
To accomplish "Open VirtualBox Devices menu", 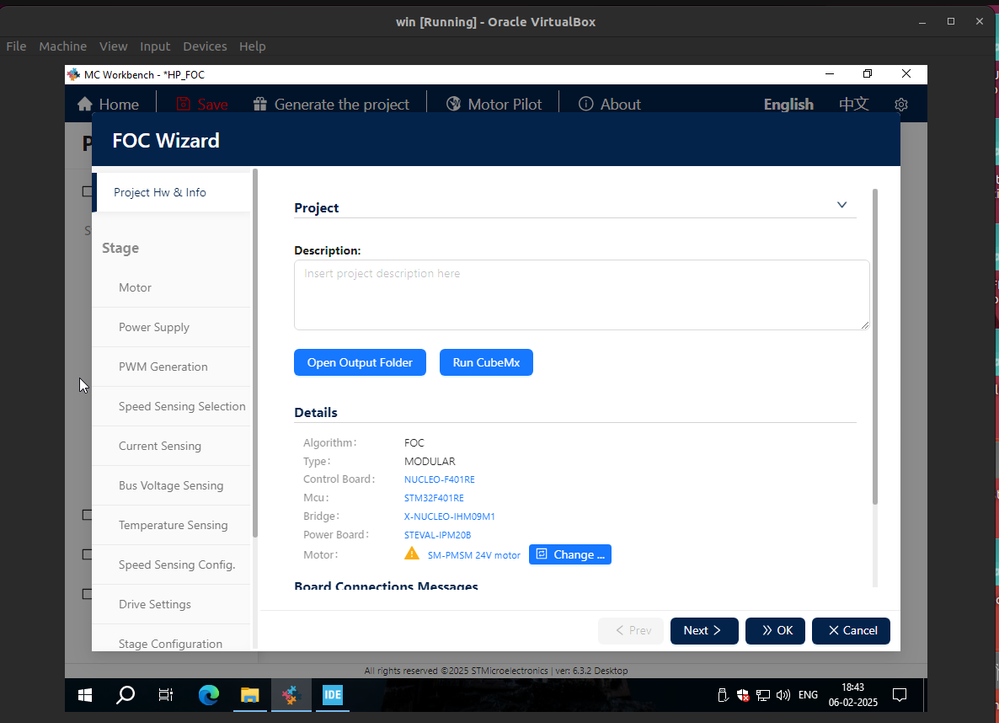I will coord(205,47).
